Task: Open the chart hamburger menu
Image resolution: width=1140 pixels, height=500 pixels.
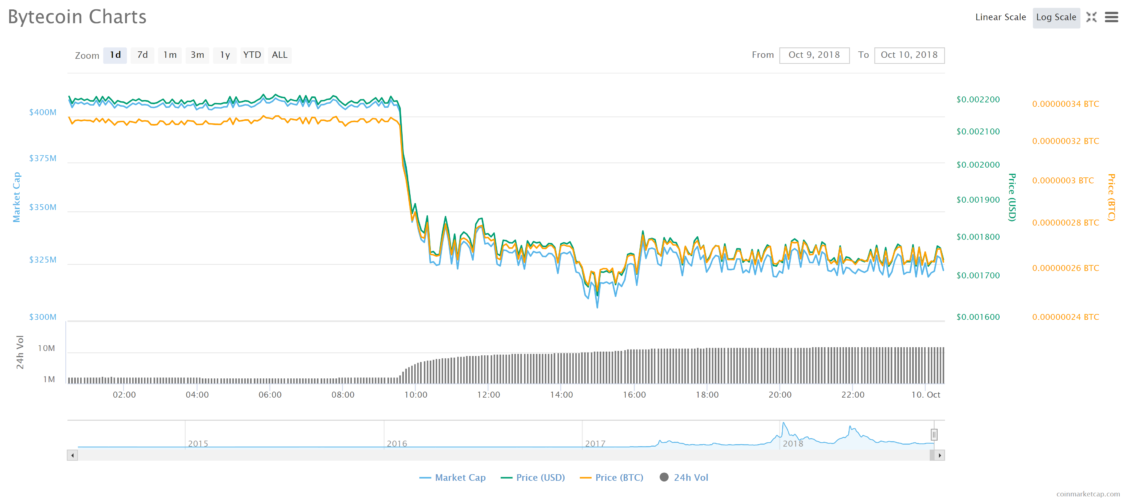Action: (1111, 17)
